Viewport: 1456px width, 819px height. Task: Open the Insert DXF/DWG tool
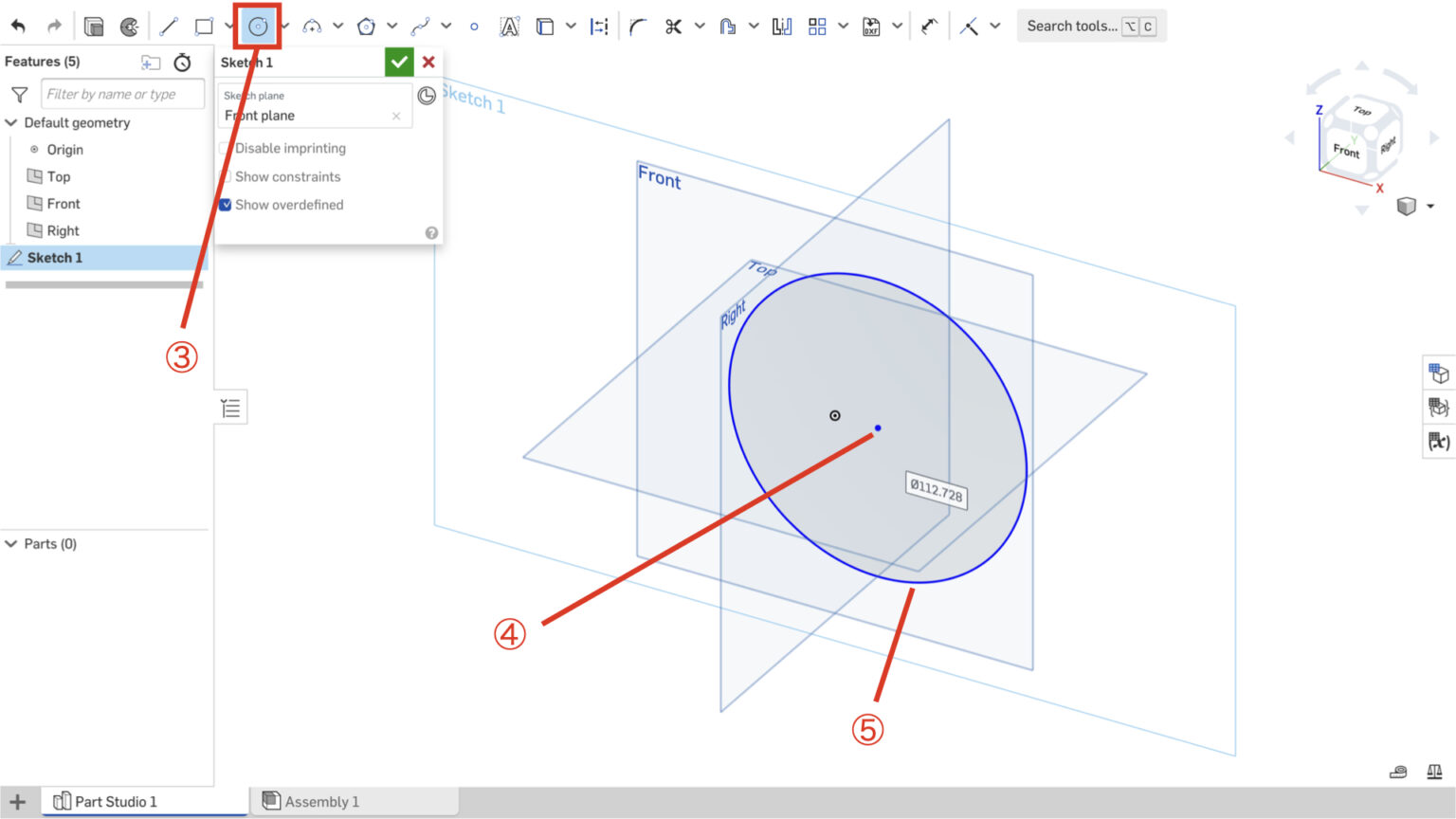[x=872, y=26]
